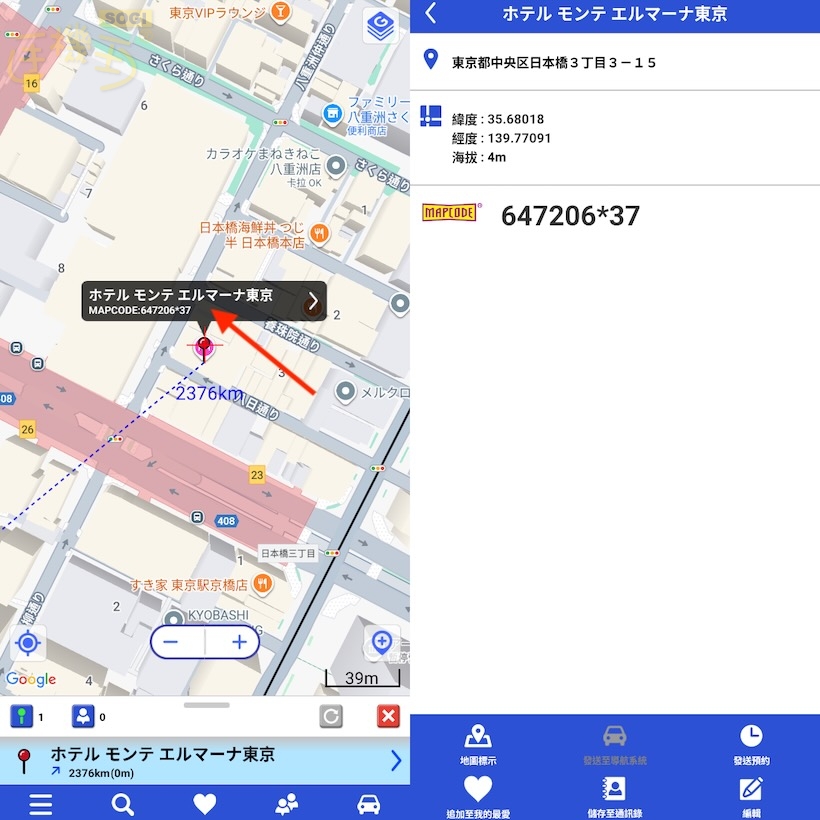Tap the 發送至導航系統 car button

click(614, 744)
